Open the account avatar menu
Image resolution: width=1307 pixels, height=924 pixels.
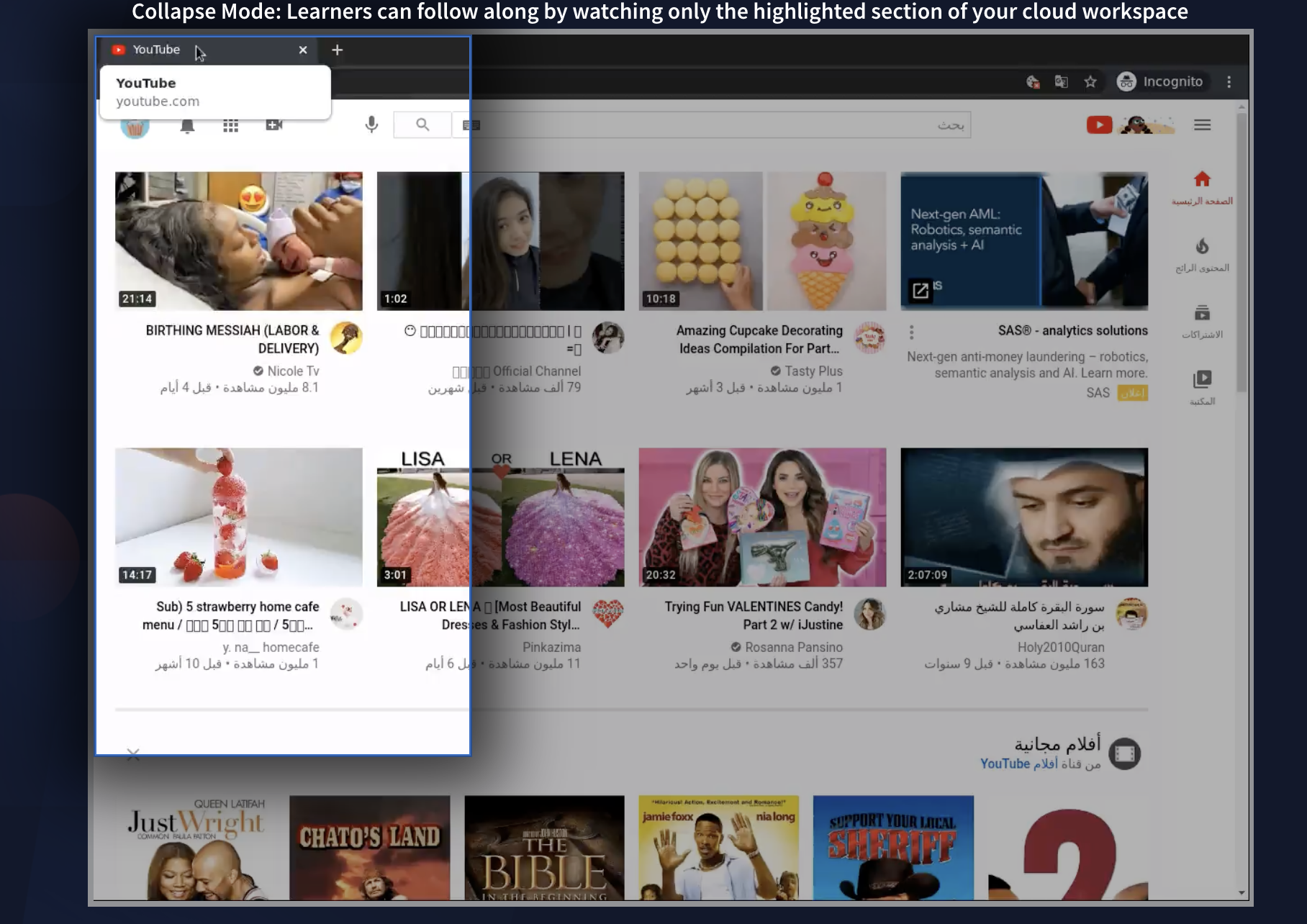pyautogui.click(x=135, y=126)
